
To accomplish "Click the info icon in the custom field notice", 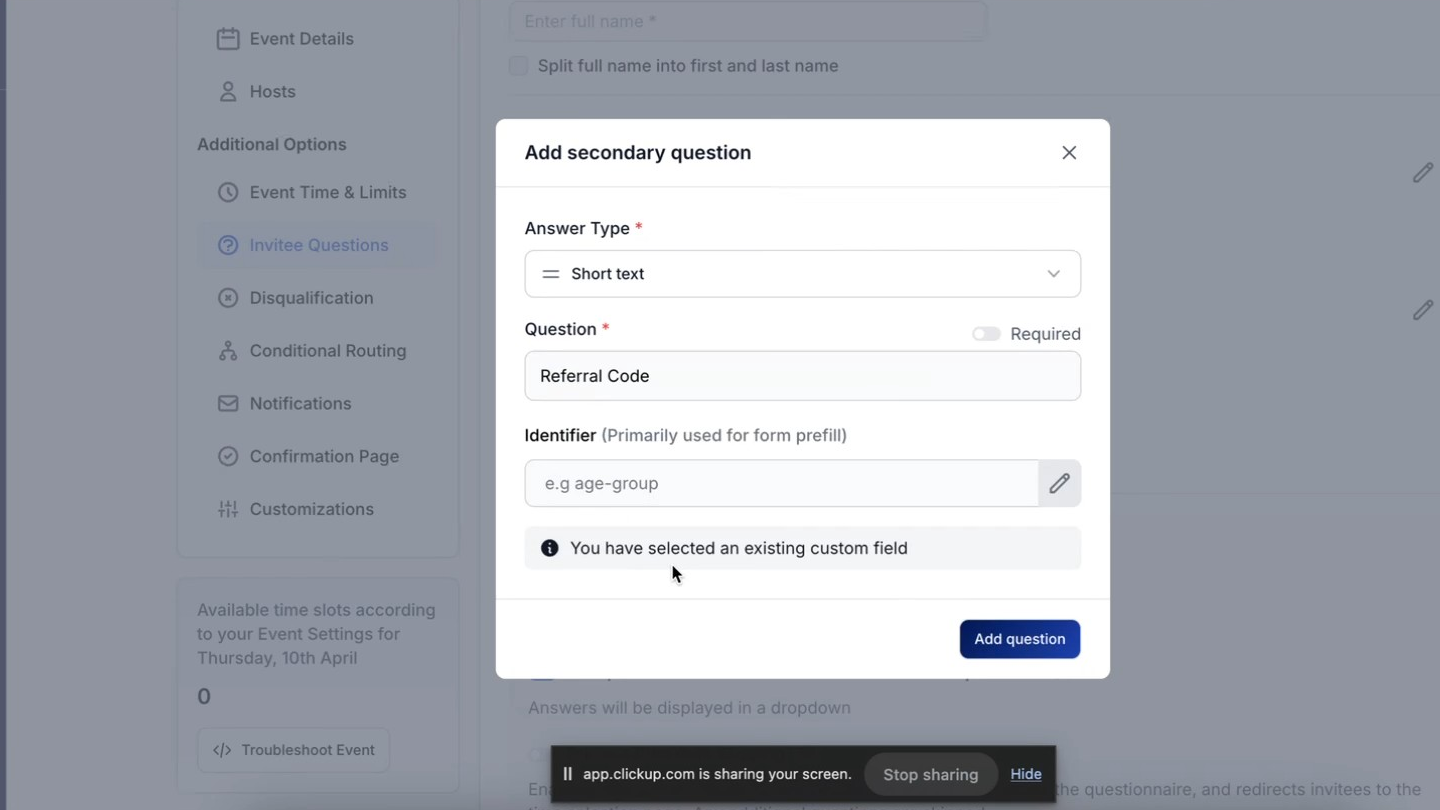I will coord(550,548).
